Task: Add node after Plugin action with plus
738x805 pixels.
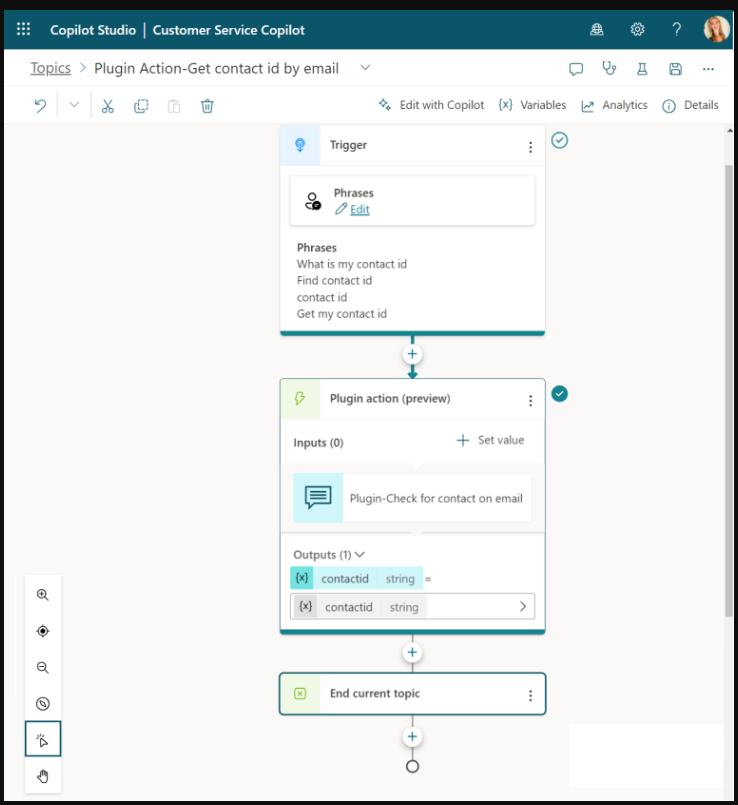Action: (412, 652)
